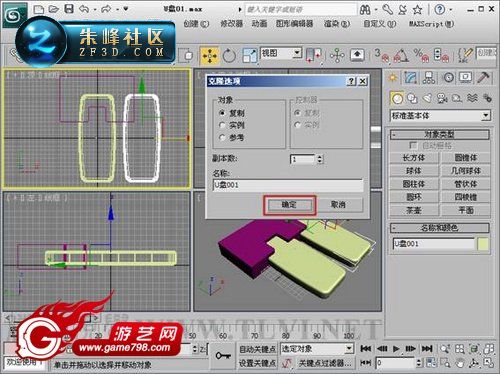This screenshot has width=500, height=374.
Task: Select 复制 radio under 对象 group
Action: (222, 113)
